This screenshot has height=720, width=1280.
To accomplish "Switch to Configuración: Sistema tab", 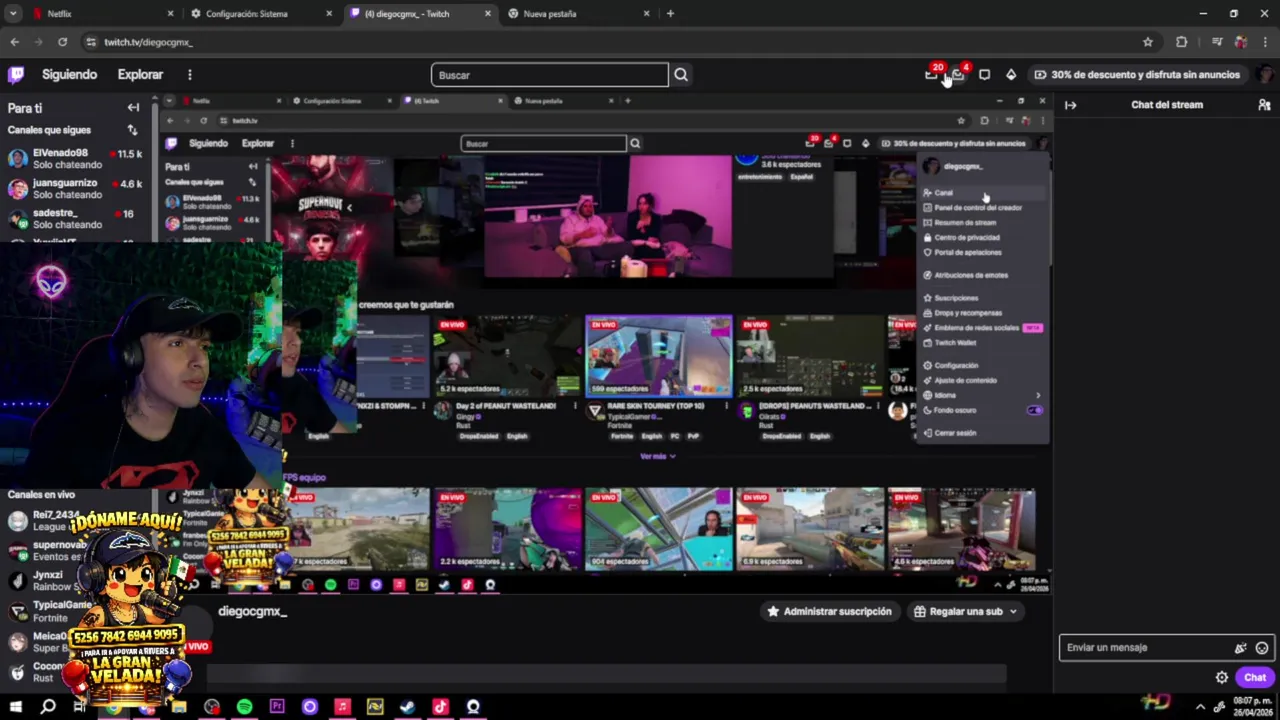I will pos(262,14).
